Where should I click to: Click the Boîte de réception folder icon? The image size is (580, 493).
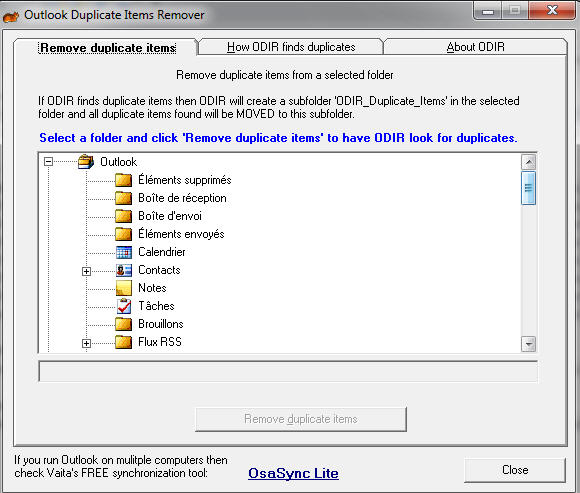[x=124, y=198]
